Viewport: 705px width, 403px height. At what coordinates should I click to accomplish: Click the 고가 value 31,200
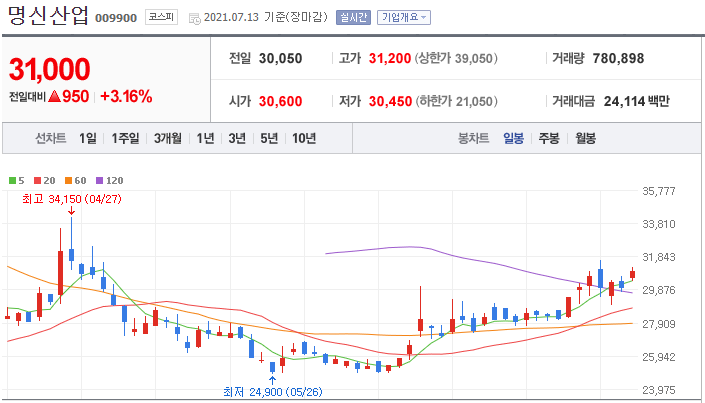pyautogui.click(x=390, y=58)
